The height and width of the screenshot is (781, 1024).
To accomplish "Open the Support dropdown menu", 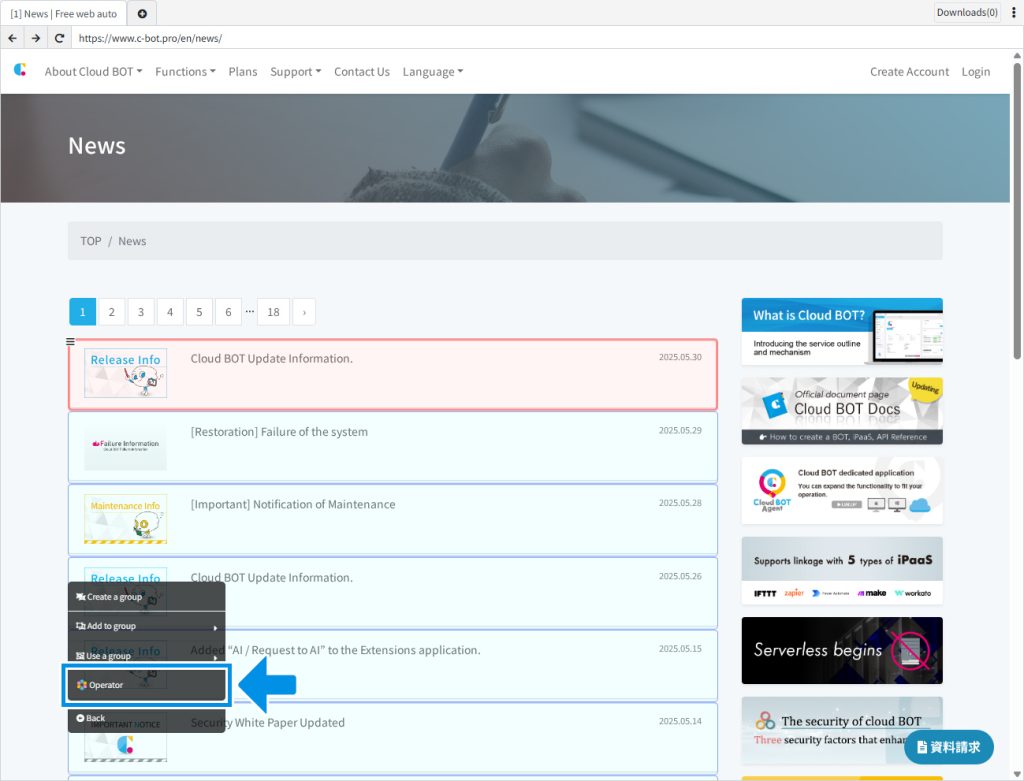I will click(296, 72).
